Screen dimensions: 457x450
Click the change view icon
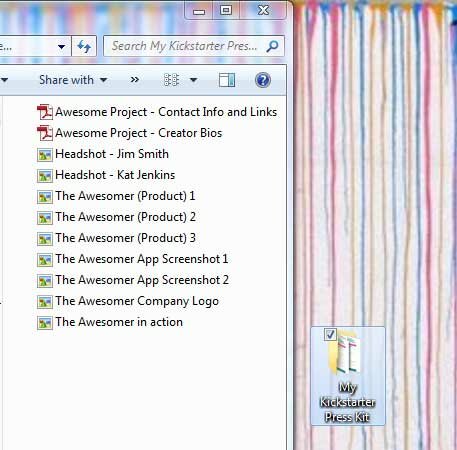click(172, 80)
